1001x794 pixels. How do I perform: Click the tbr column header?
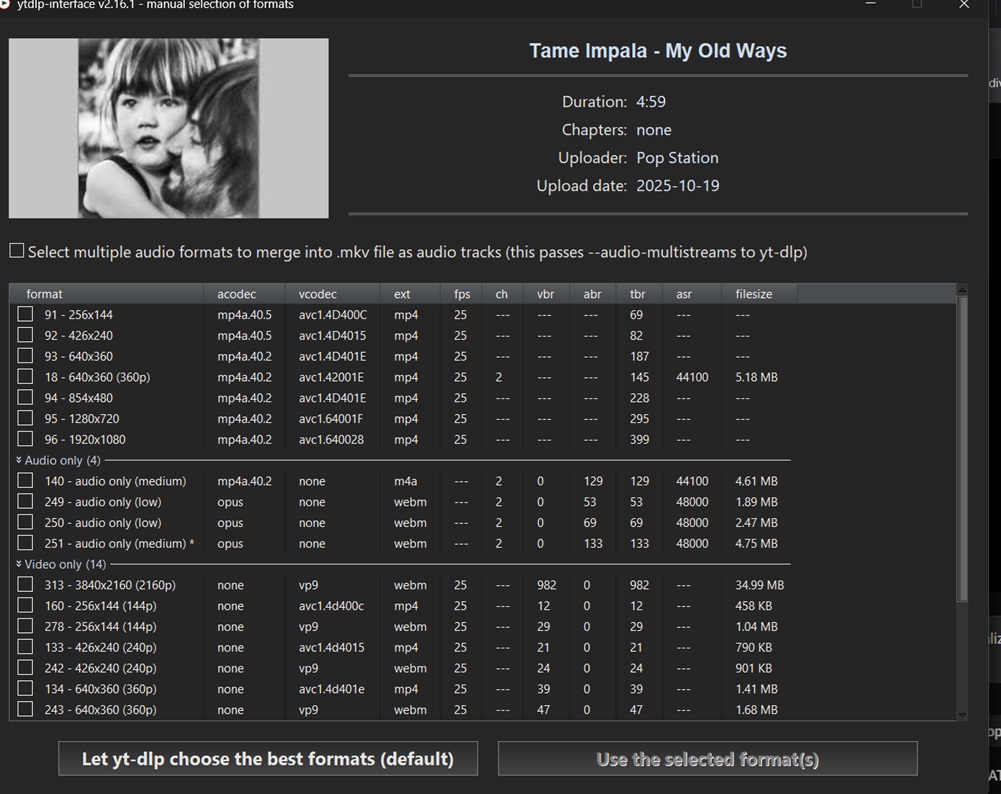(x=638, y=294)
